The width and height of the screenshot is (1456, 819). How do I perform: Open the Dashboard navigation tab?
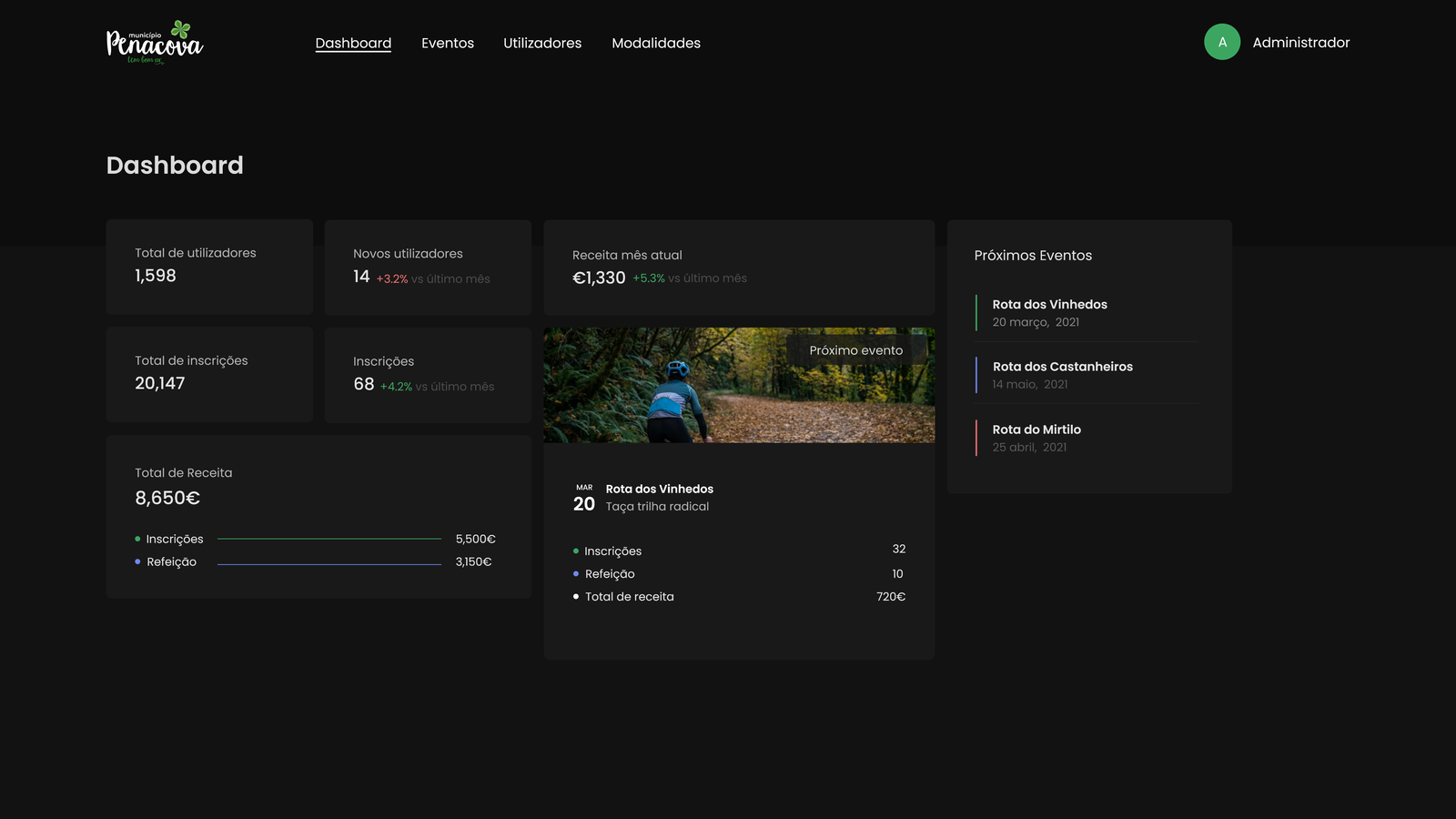[353, 43]
